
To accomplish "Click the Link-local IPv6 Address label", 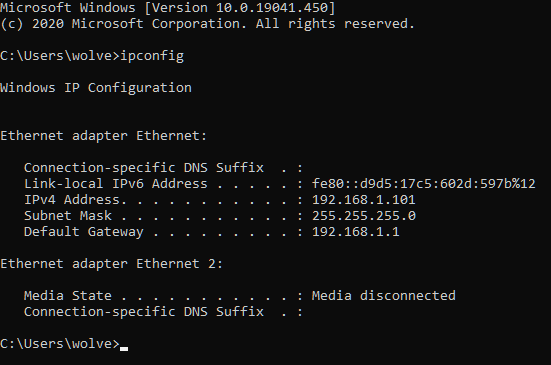I will point(116,184).
